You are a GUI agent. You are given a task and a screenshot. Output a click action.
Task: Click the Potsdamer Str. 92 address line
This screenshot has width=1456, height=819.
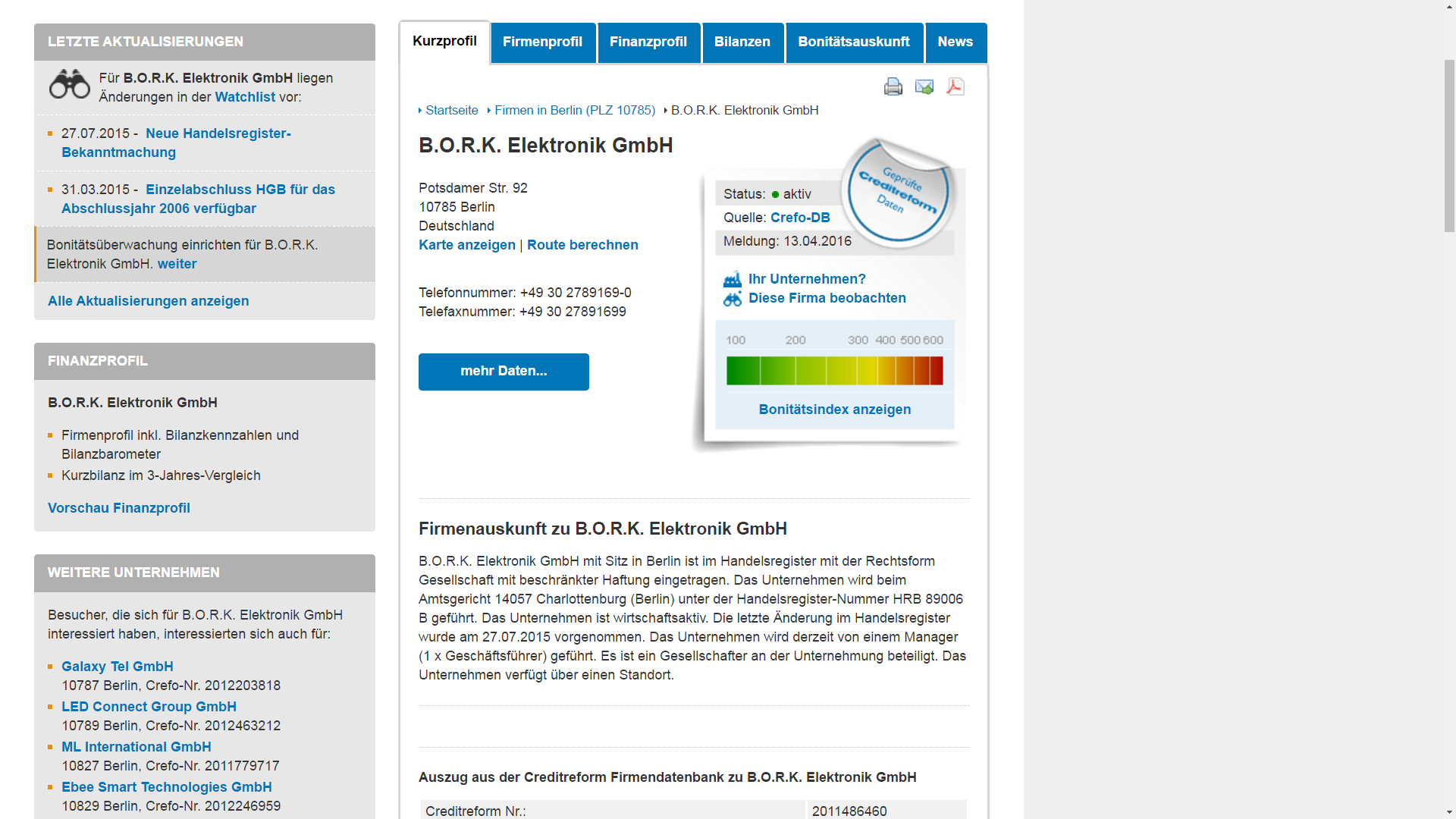point(473,188)
